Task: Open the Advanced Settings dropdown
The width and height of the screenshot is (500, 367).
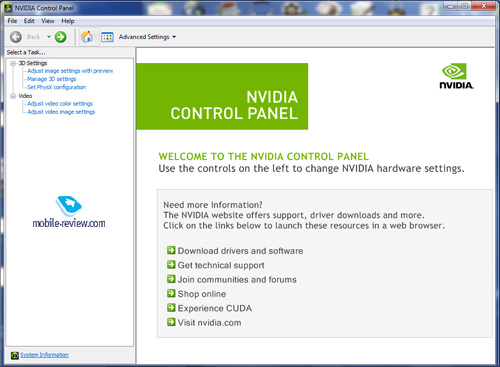Action: 147,37
